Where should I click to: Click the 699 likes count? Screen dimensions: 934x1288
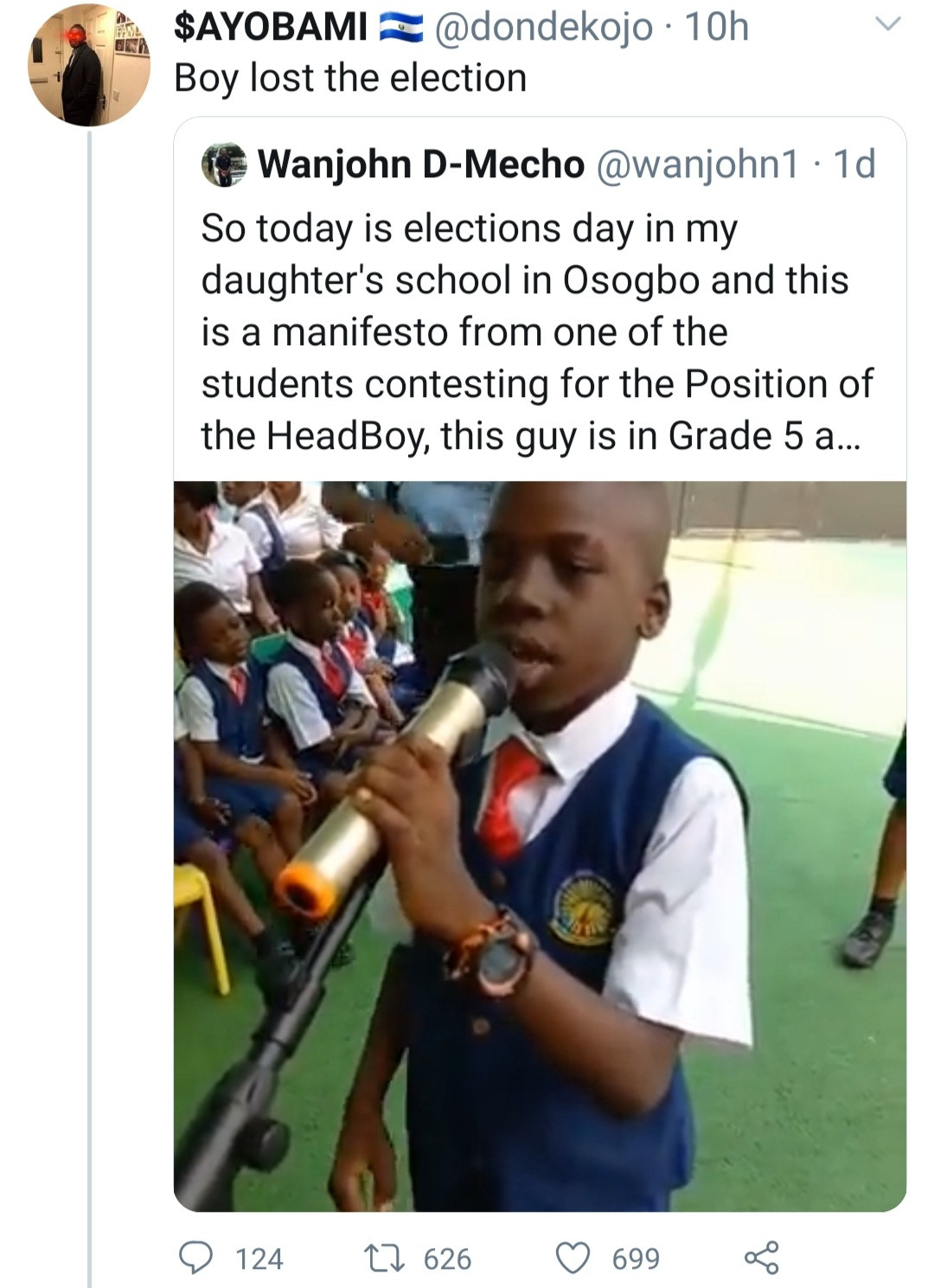tap(636, 1259)
